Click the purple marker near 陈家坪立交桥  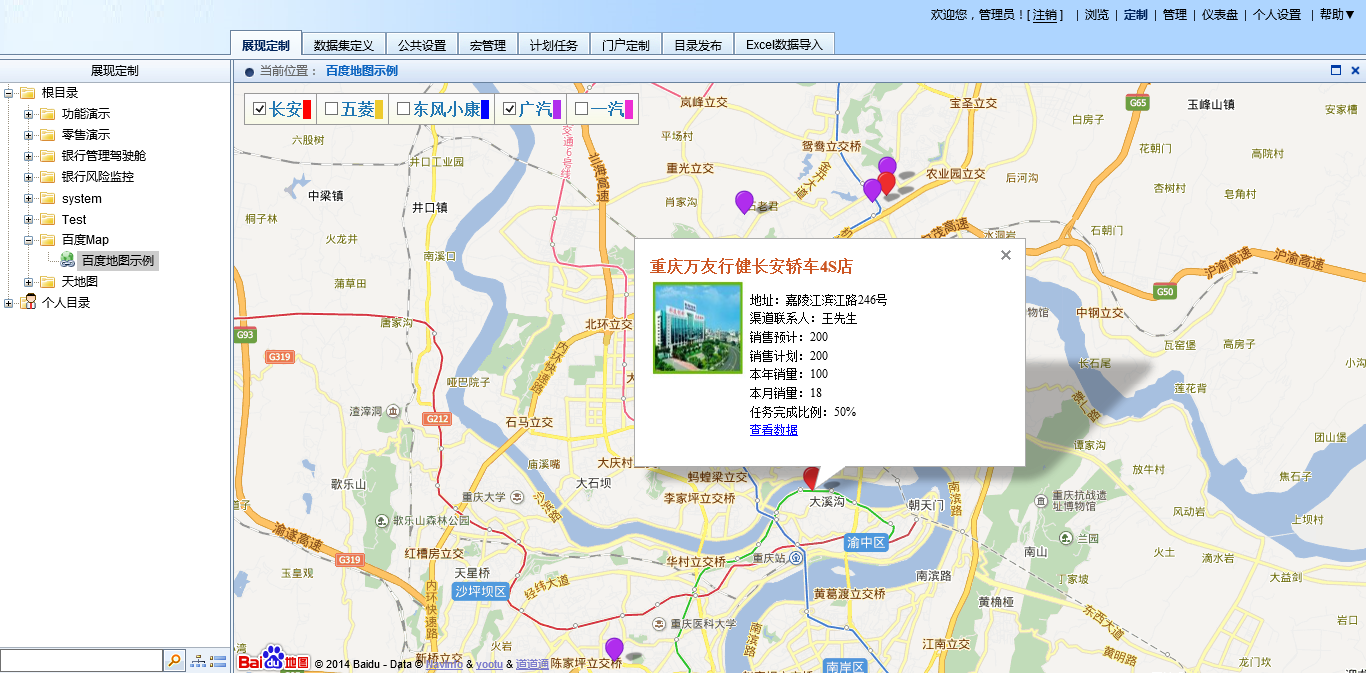[614, 649]
